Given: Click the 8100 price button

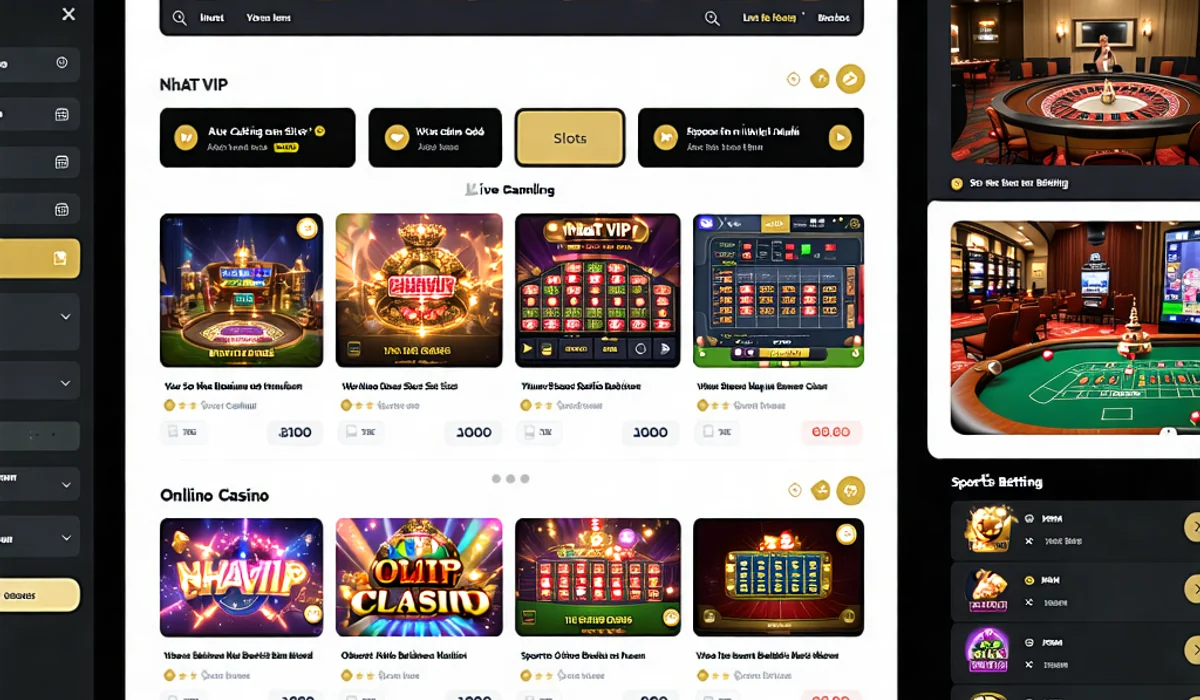Looking at the screenshot, I should (295, 432).
